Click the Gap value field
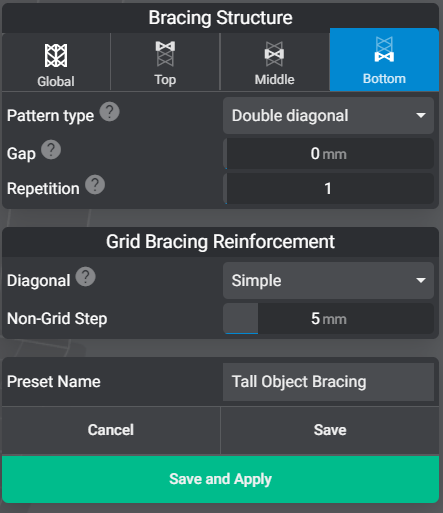This screenshot has width=443, height=513. click(x=328, y=154)
